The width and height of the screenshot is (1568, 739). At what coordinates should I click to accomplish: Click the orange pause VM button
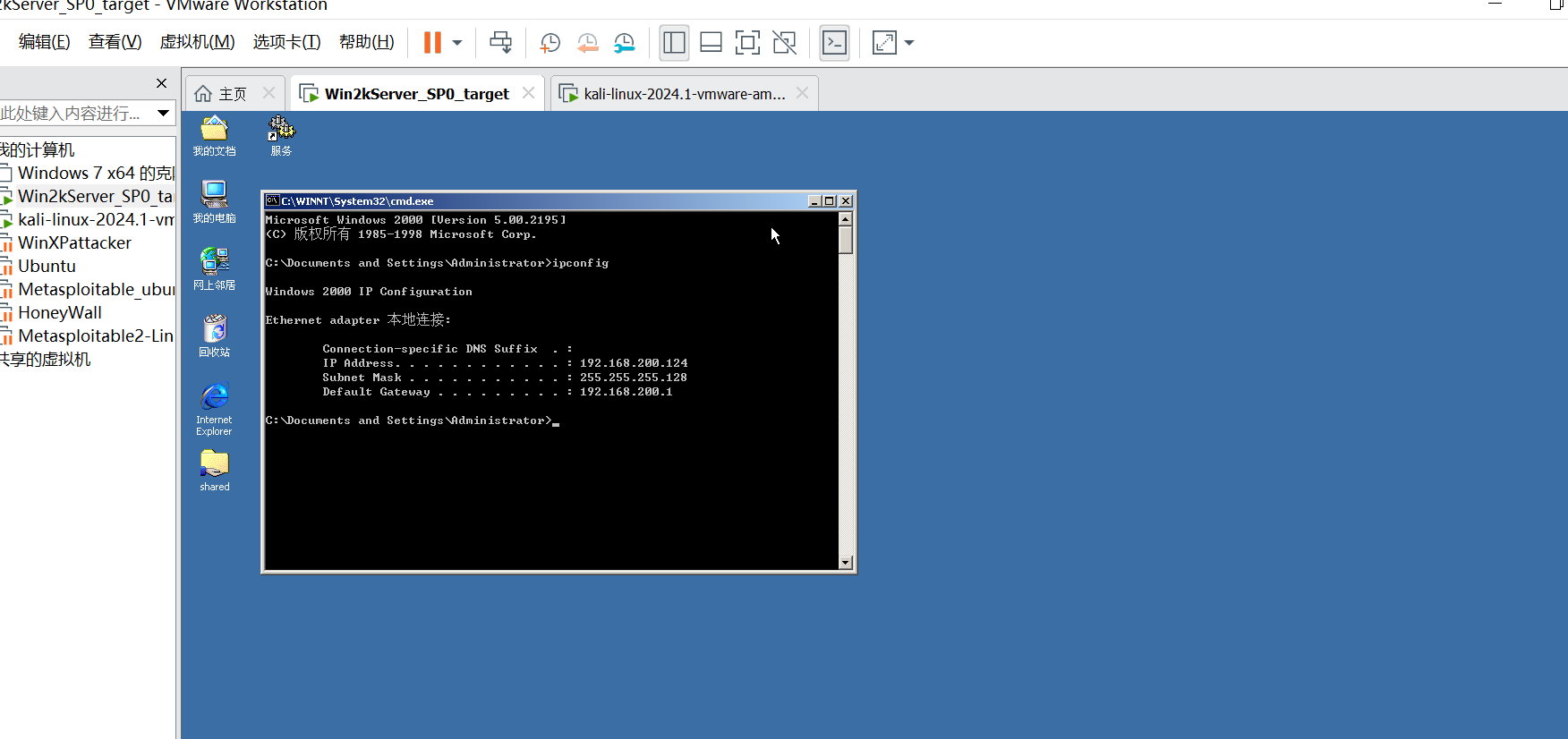coord(432,43)
